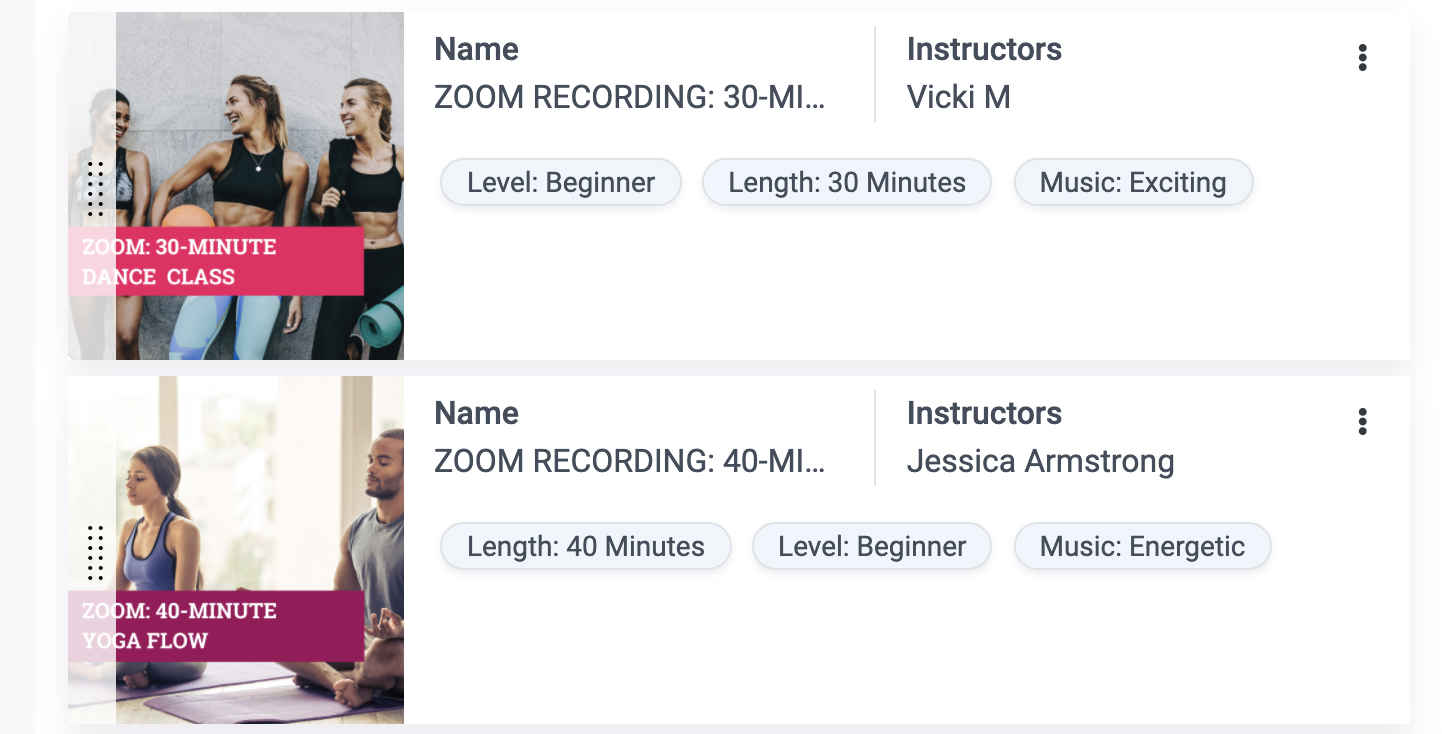Click the Name heading on the dance class card
The height and width of the screenshot is (734, 1442).
click(476, 49)
